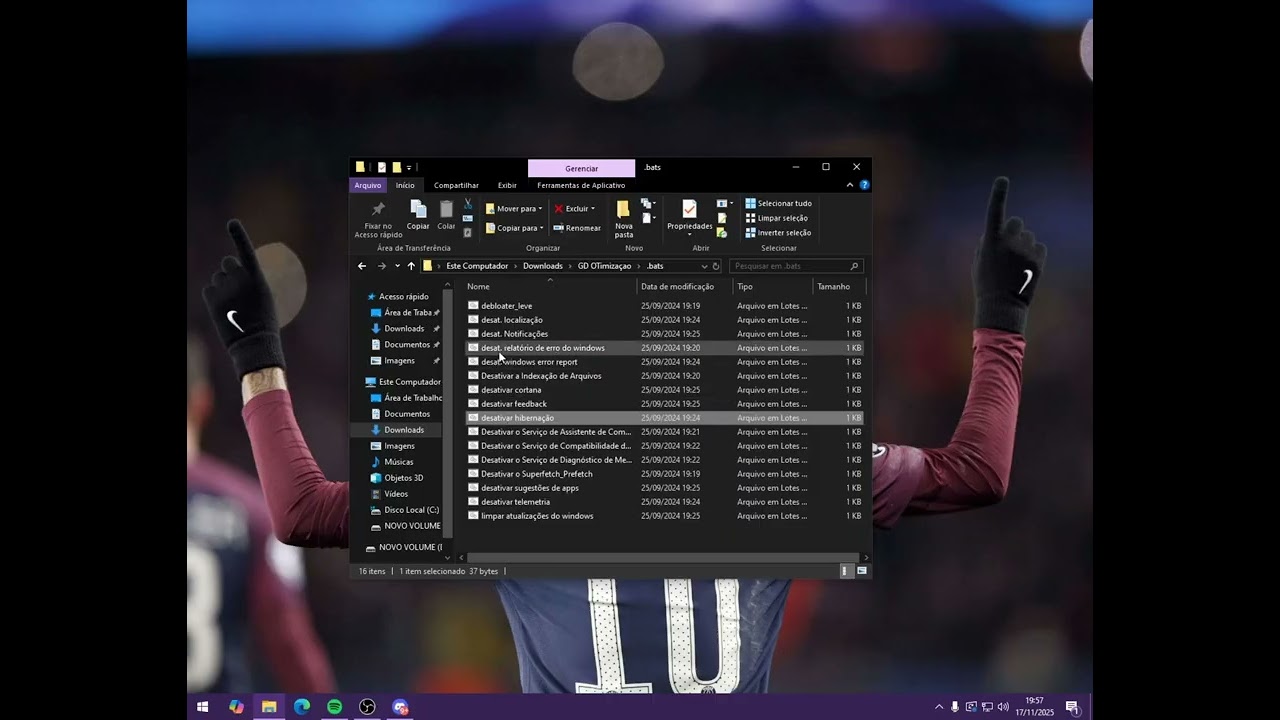Select limpar atualizações do windows file

point(537,516)
